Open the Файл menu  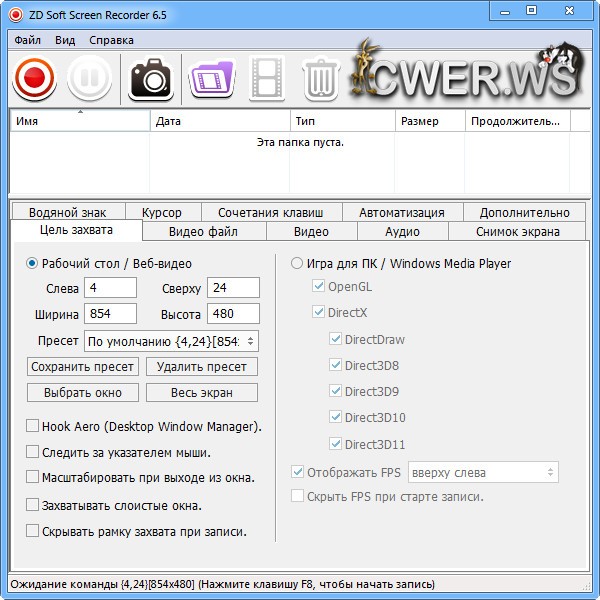(x=28, y=41)
